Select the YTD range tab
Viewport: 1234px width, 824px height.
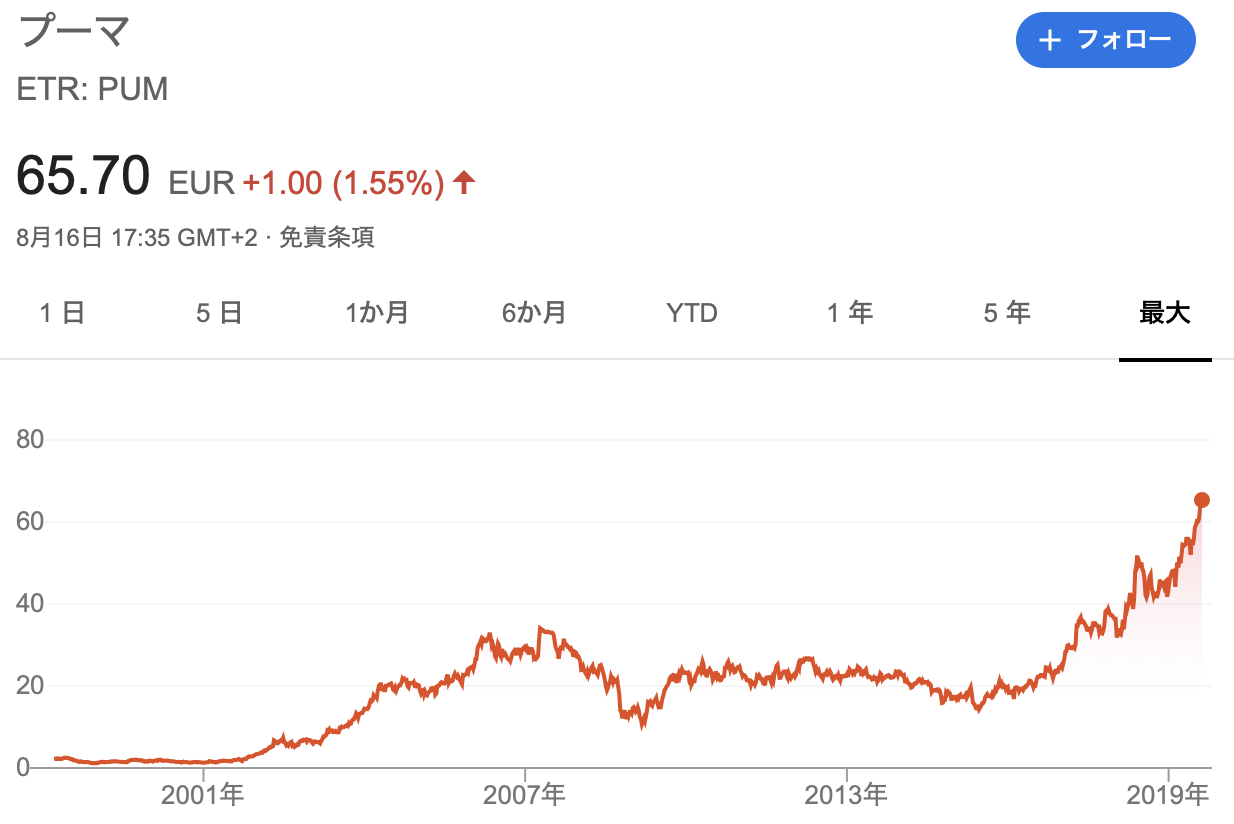[692, 313]
